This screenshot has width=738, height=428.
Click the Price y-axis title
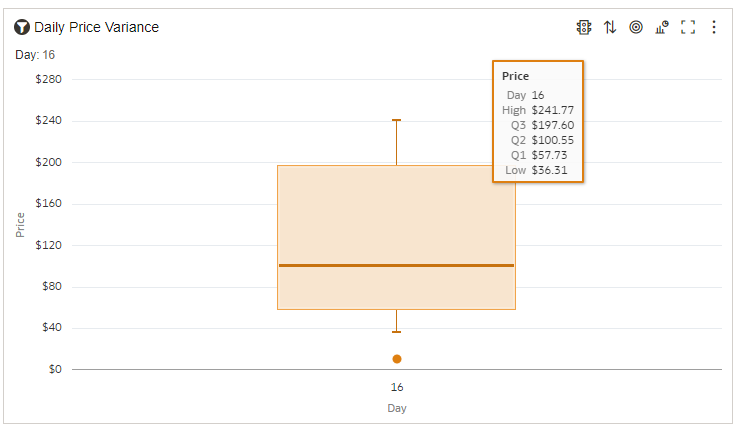tap(20, 224)
